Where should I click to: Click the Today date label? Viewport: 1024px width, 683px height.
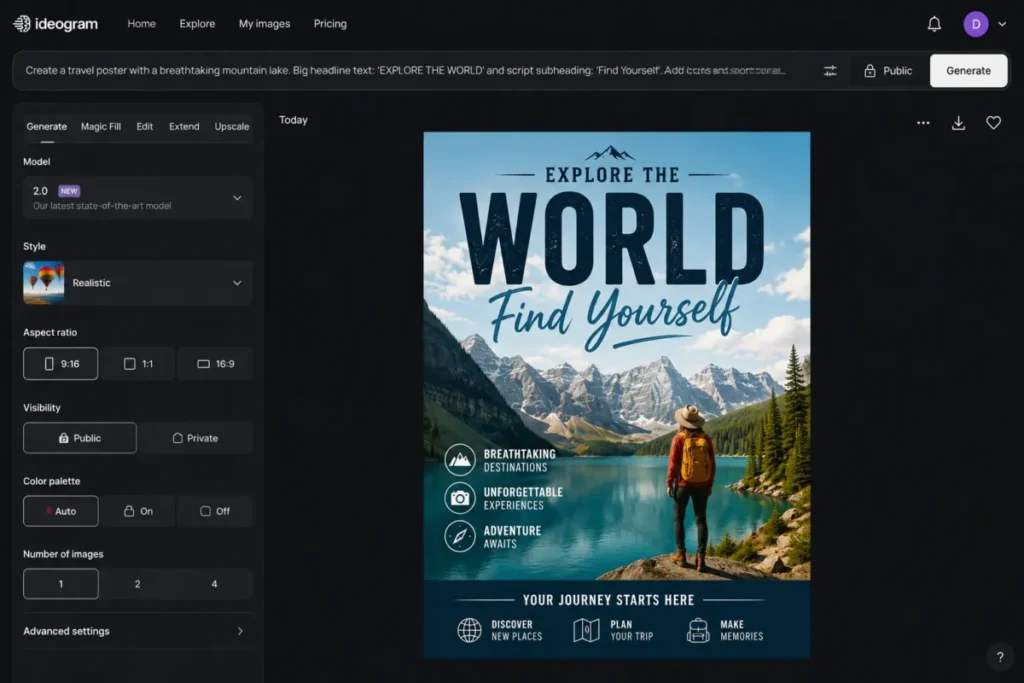(x=293, y=120)
